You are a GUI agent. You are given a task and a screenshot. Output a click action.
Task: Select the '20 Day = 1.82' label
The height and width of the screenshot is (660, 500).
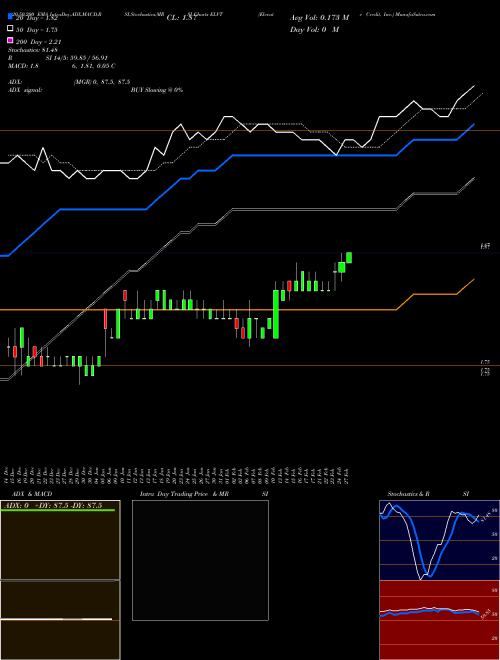click(x=36, y=19)
